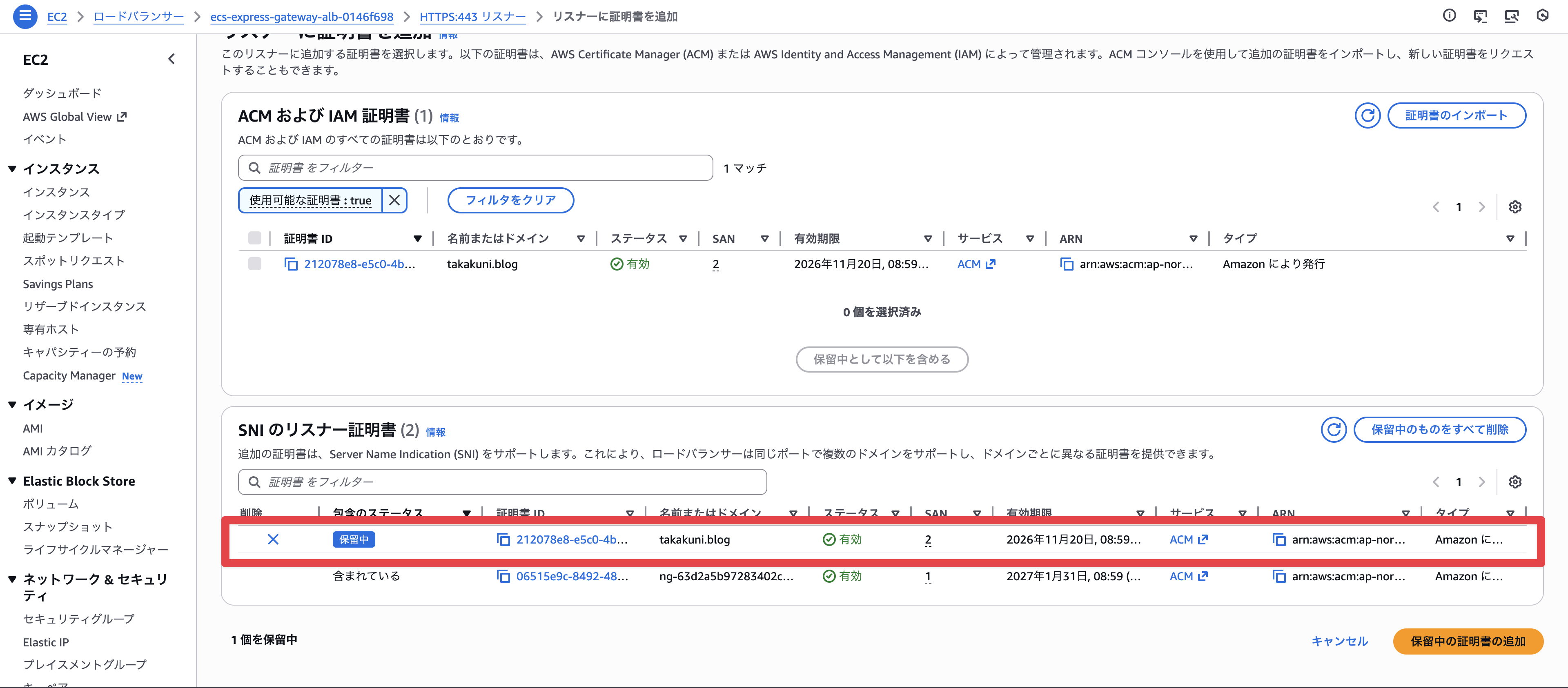This screenshot has width=1568, height=688.
Task: Check the takakuni.blog certificate row checkbox
Action: tap(254, 264)
